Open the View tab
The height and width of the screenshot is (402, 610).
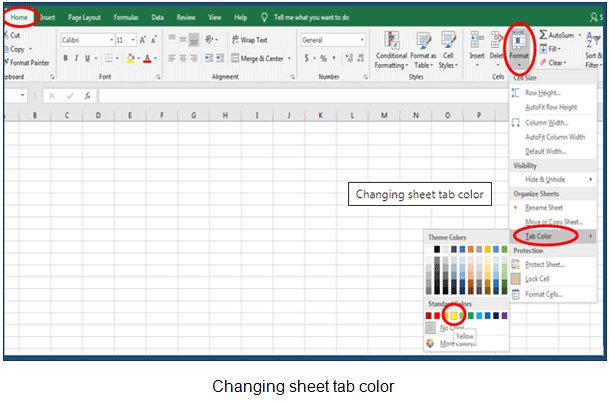click(x=214, y=18)
